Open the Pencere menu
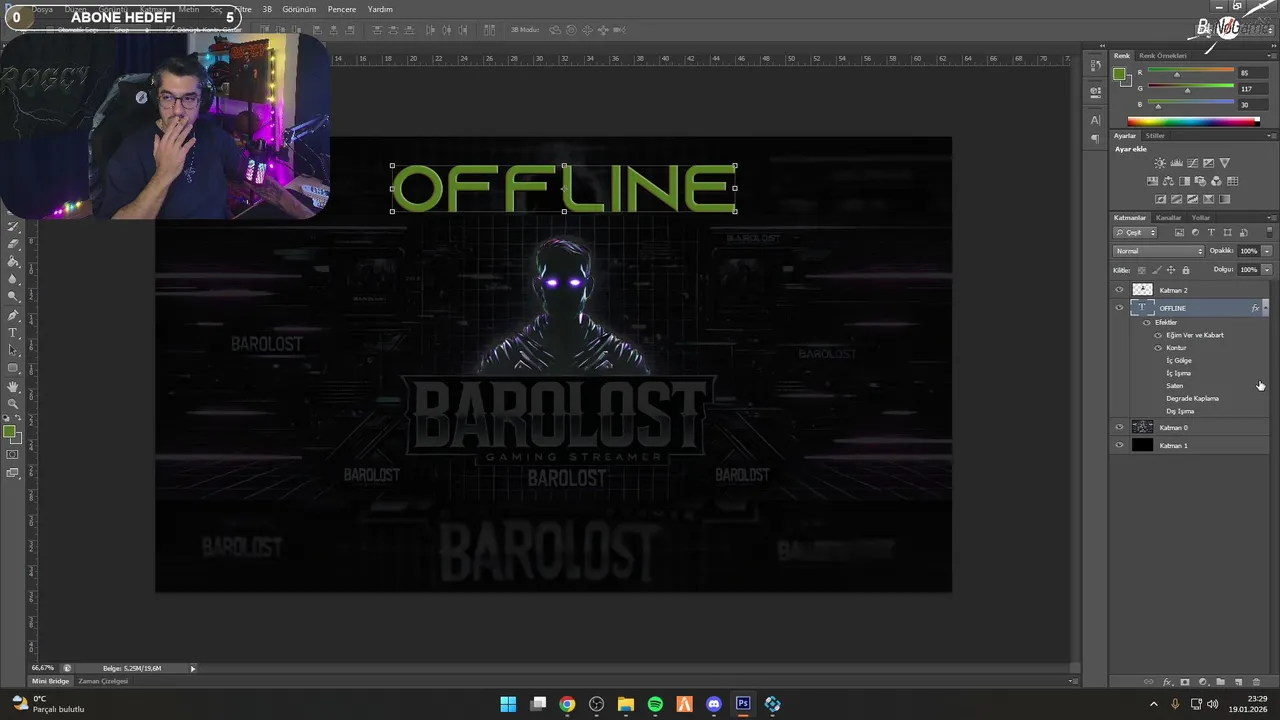This screenshot has width=1280, height=720. (x=342, y=9)
